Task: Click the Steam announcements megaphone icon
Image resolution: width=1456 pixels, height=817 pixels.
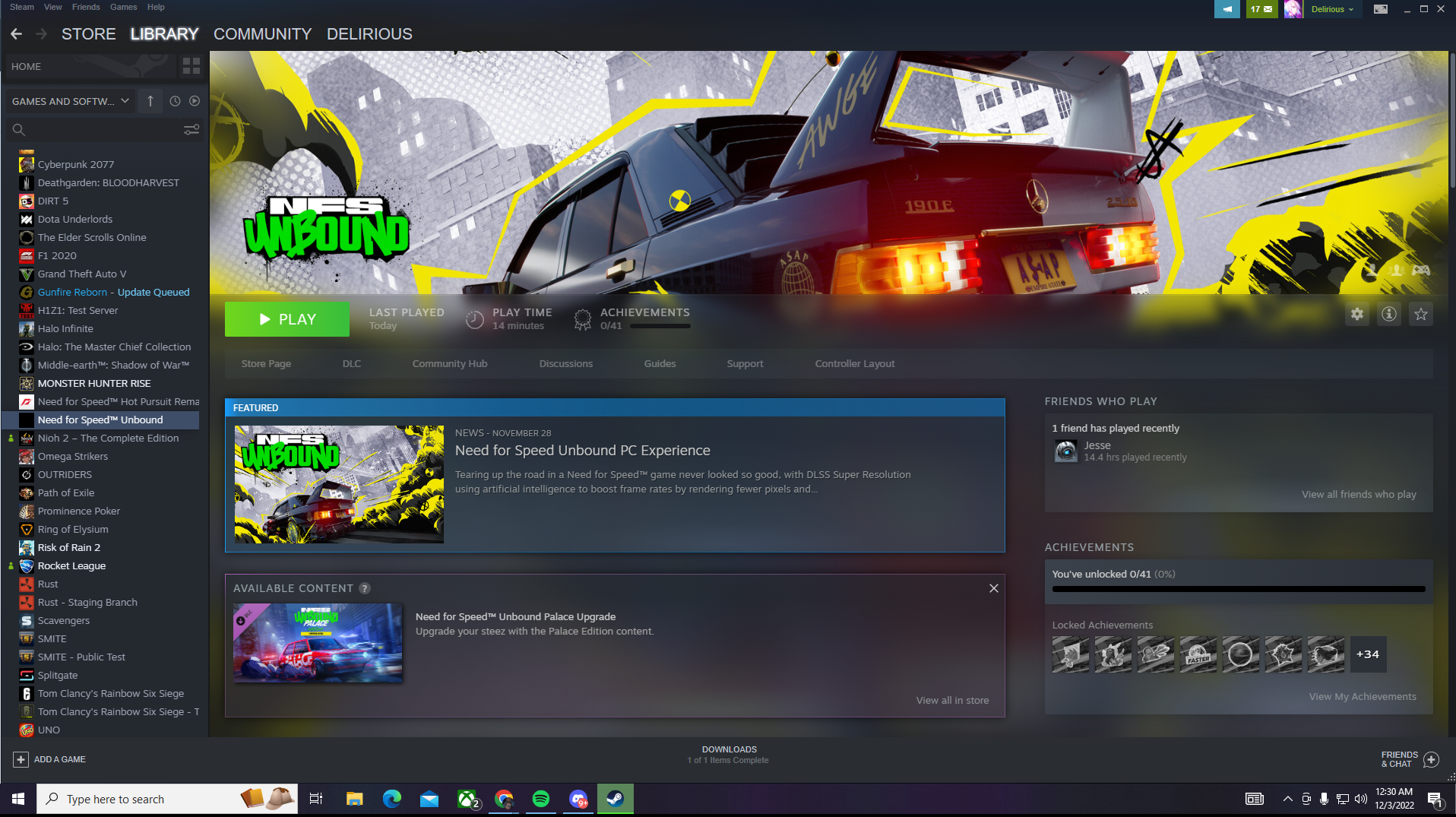Action: 1227,9
